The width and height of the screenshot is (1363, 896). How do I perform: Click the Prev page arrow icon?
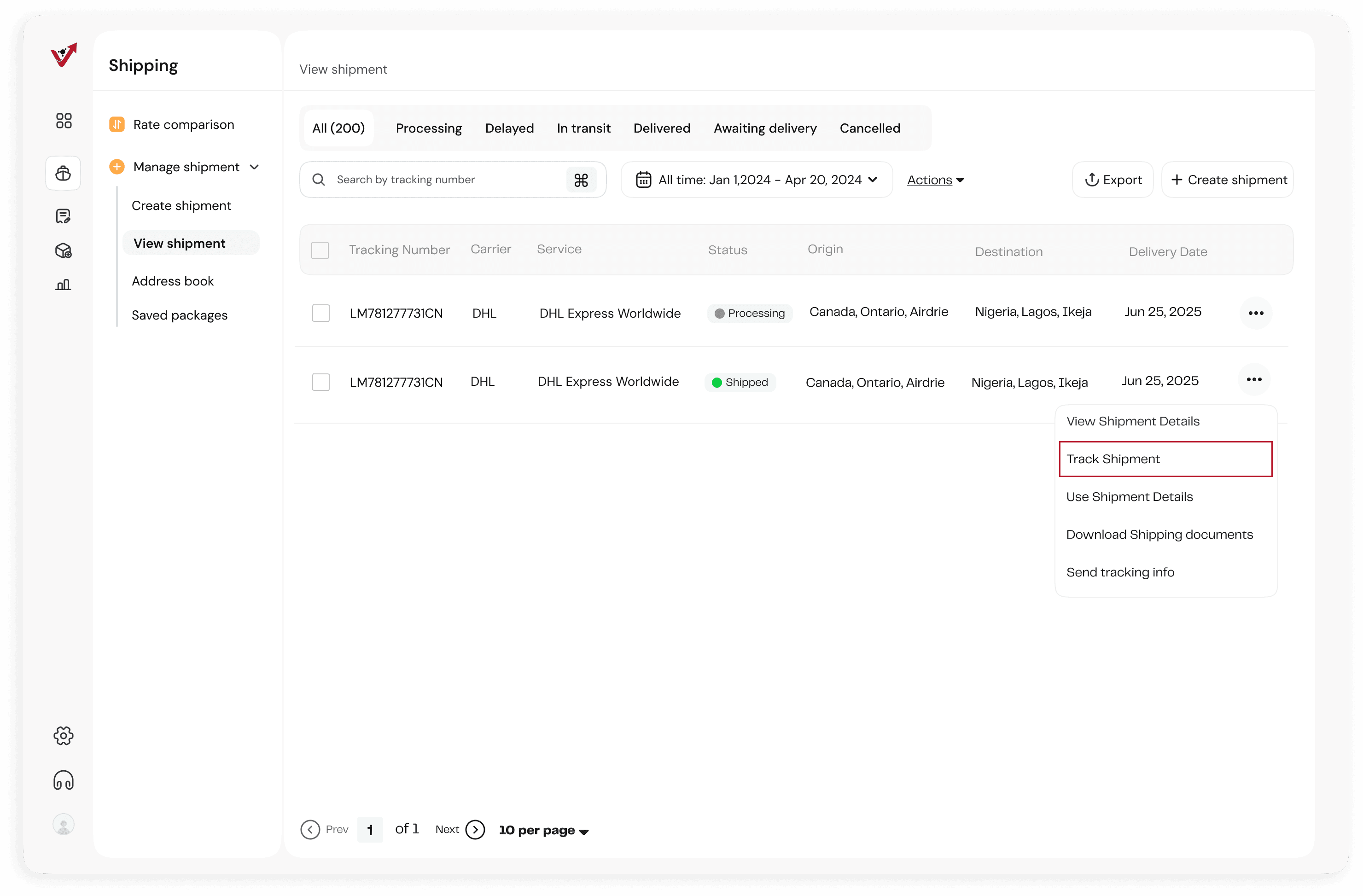pyautogui.click(x=310, y=830)
